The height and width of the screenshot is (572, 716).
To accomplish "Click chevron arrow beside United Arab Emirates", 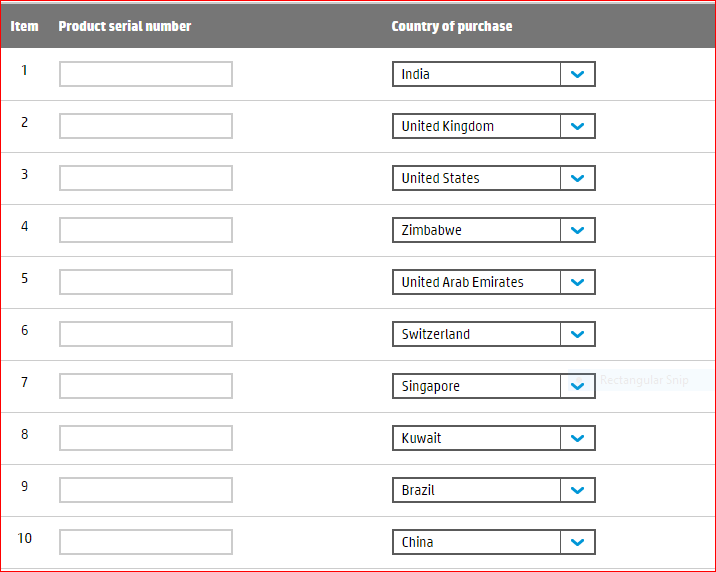I will click(577, 282).
